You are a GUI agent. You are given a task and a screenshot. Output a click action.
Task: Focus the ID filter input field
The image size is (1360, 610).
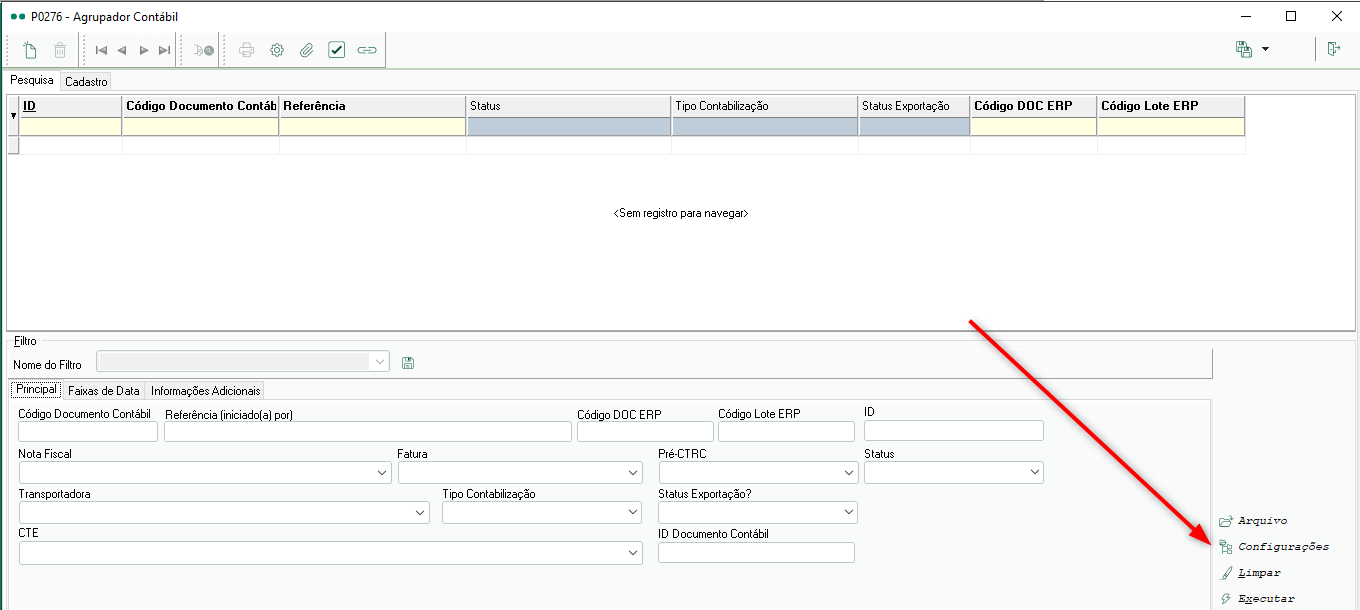pos(954,430)
